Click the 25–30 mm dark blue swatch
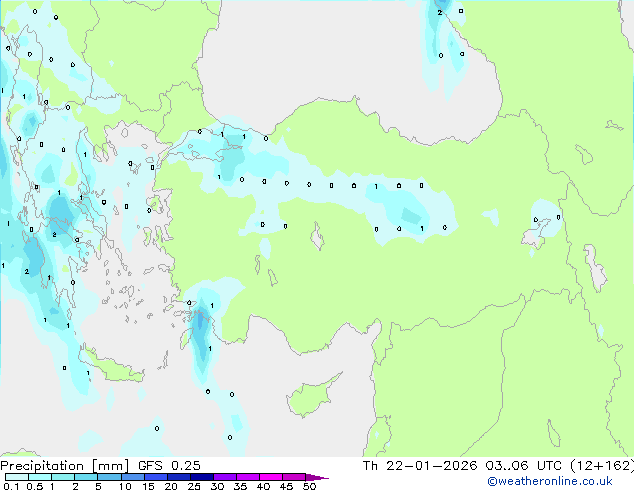The width and height of the screenshot is (634, 490). click(201, 477)
